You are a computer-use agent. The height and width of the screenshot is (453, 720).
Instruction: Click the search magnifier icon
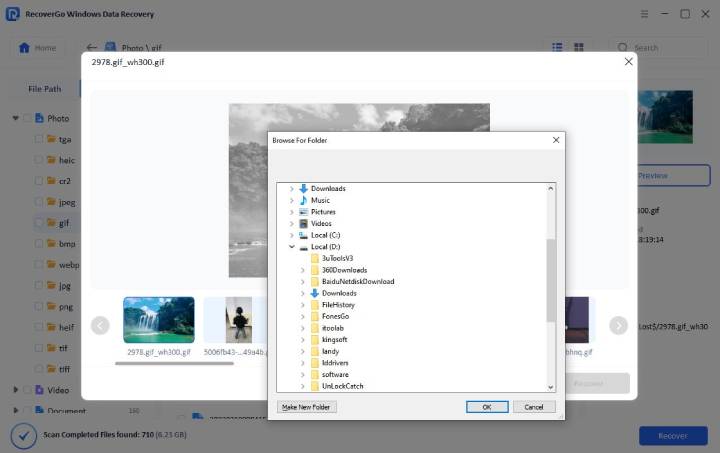pos(622,47)
